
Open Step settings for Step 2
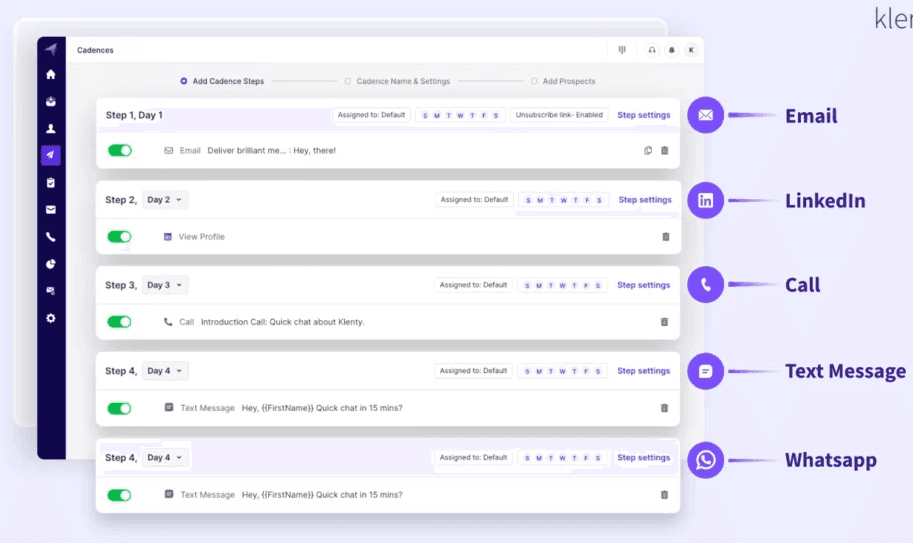coord(645,200)
